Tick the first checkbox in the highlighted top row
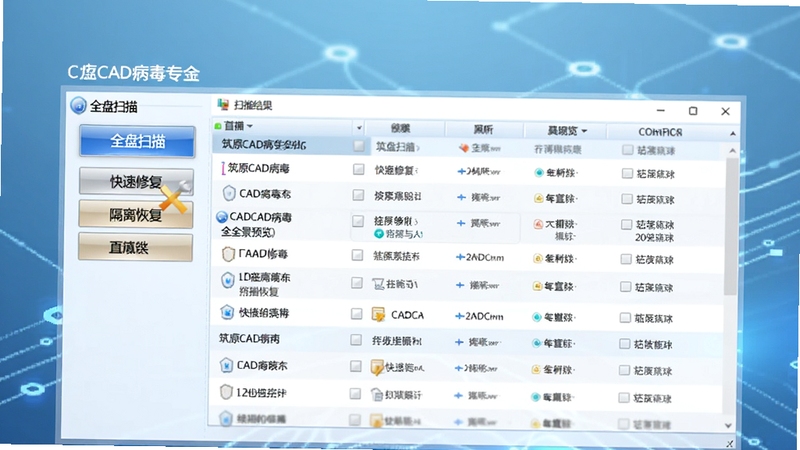 [359, 146]
